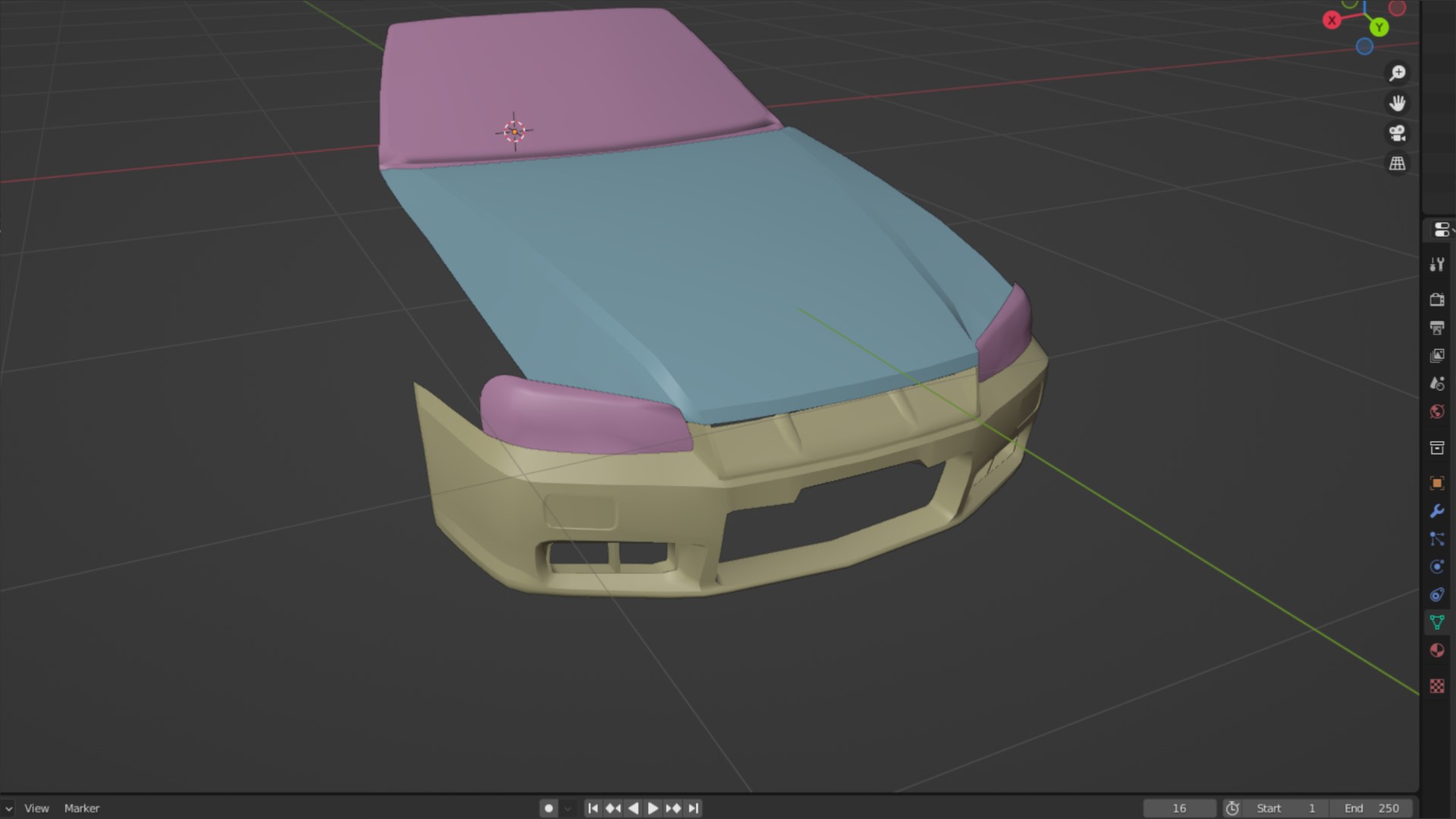
Task: Open the Material properties tab
Action: (x=1436, y=651)
